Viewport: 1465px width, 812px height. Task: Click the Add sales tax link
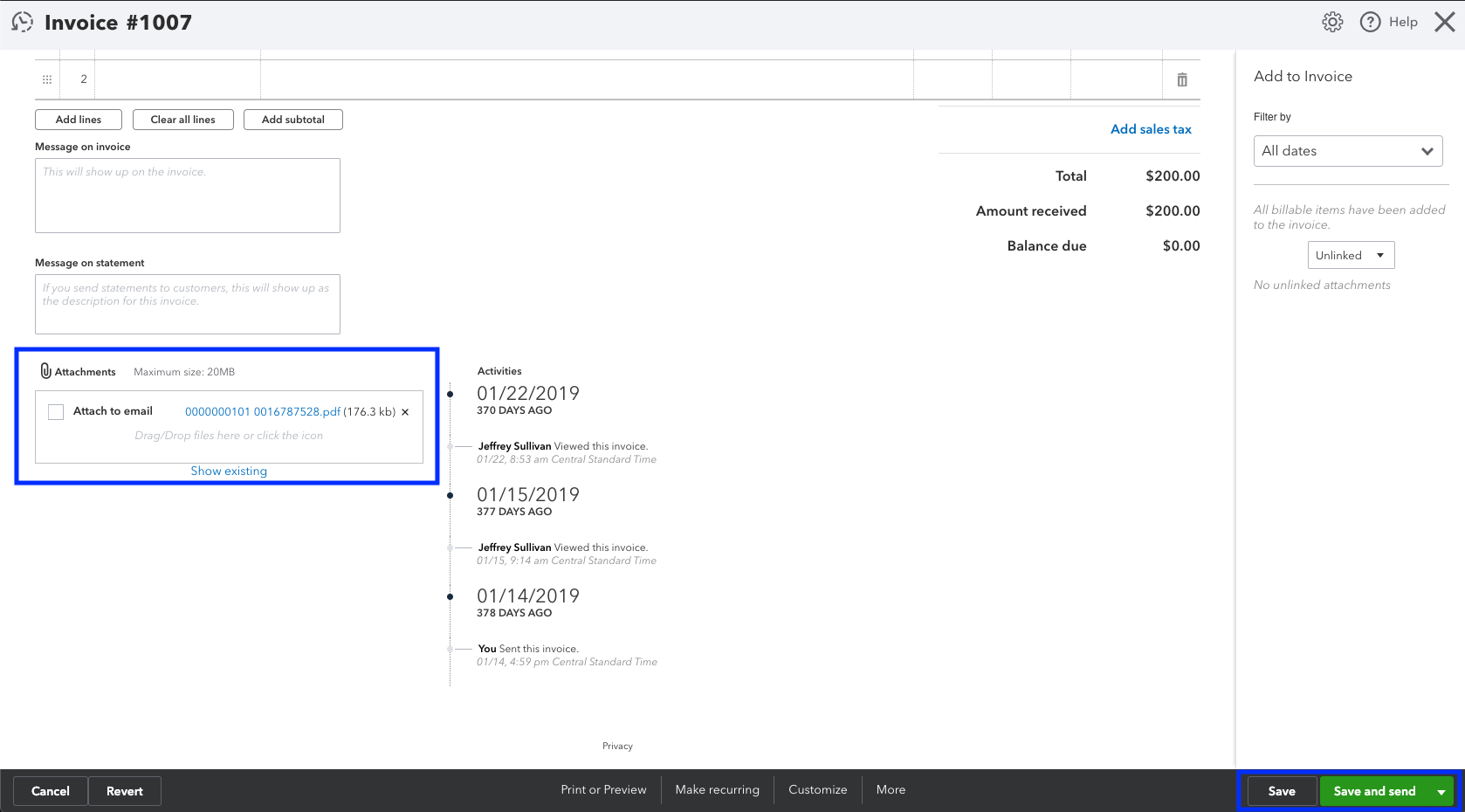(1151, 129)
